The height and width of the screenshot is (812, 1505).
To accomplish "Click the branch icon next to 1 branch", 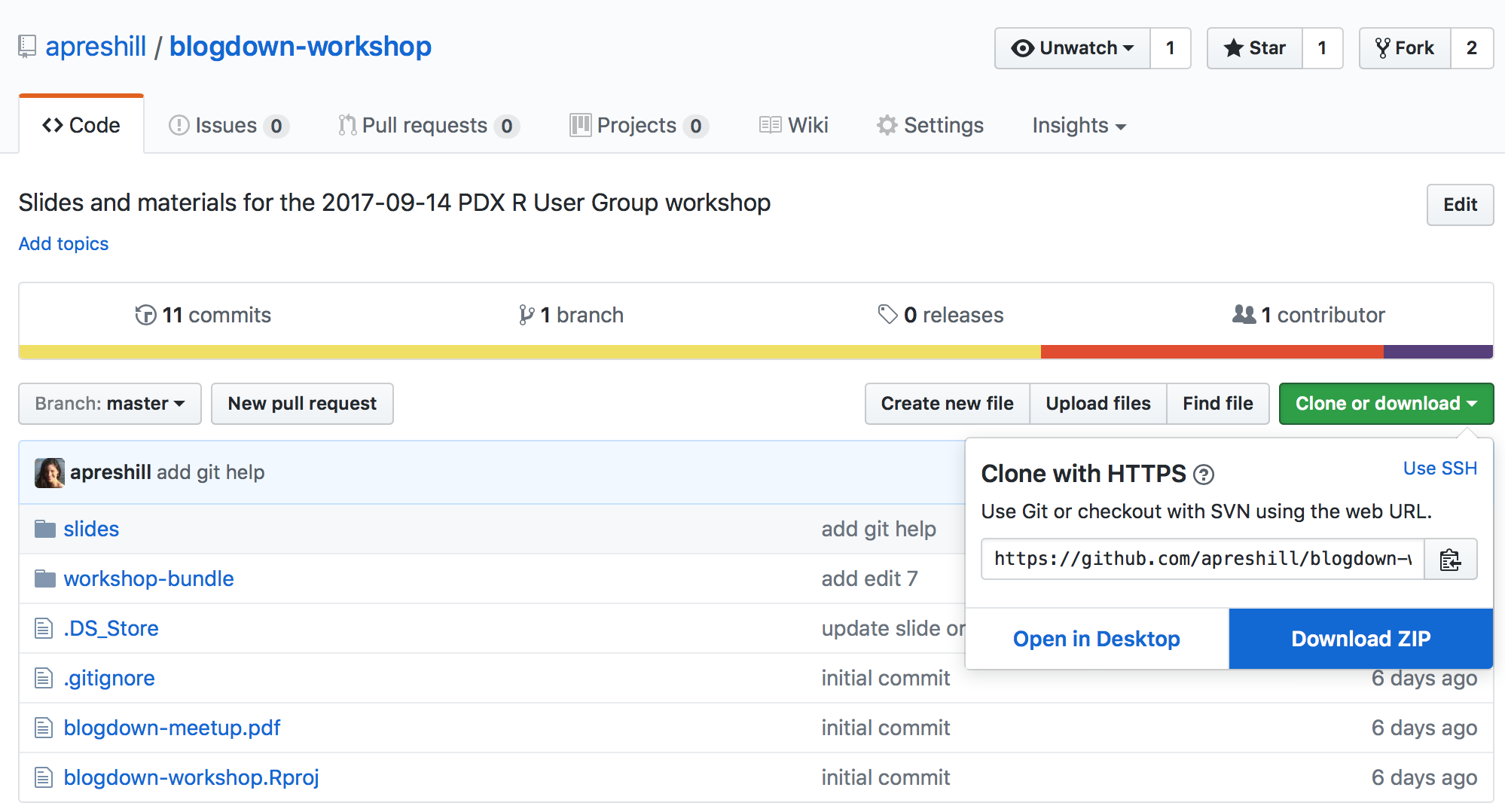I will point(527,315).
